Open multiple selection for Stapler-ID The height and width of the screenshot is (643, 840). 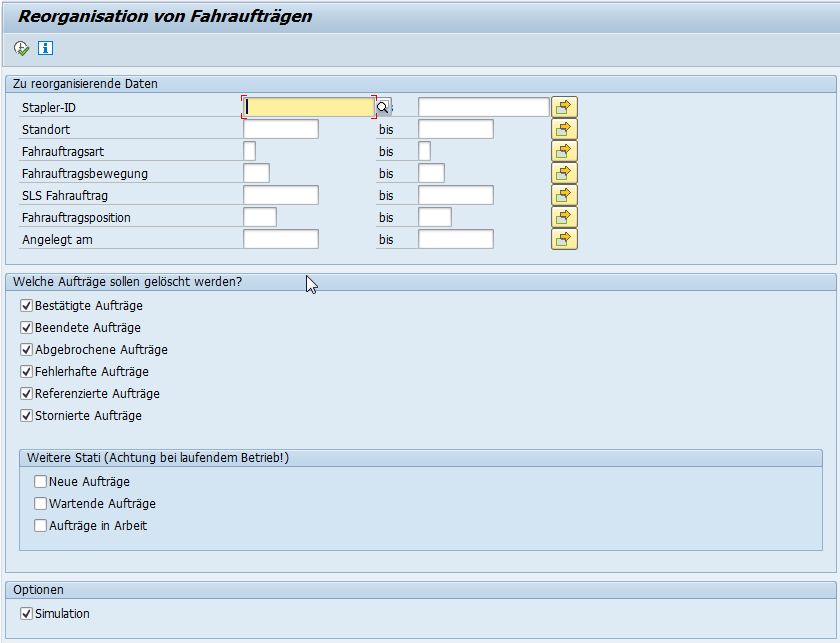(x=564, y=107)
